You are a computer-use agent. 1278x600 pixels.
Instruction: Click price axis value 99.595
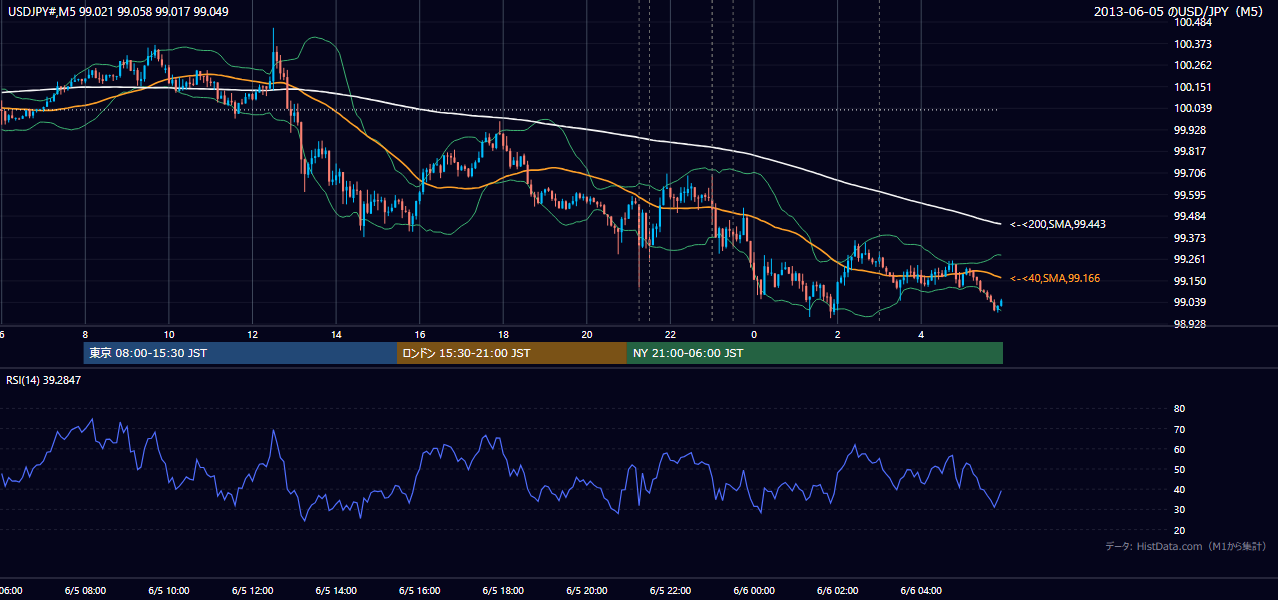1191,195
